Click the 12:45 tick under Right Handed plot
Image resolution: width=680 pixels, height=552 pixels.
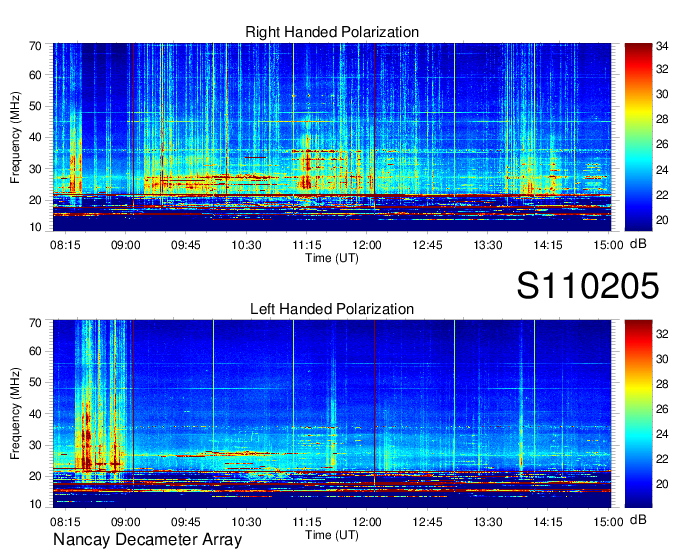(x=427, y=245)
